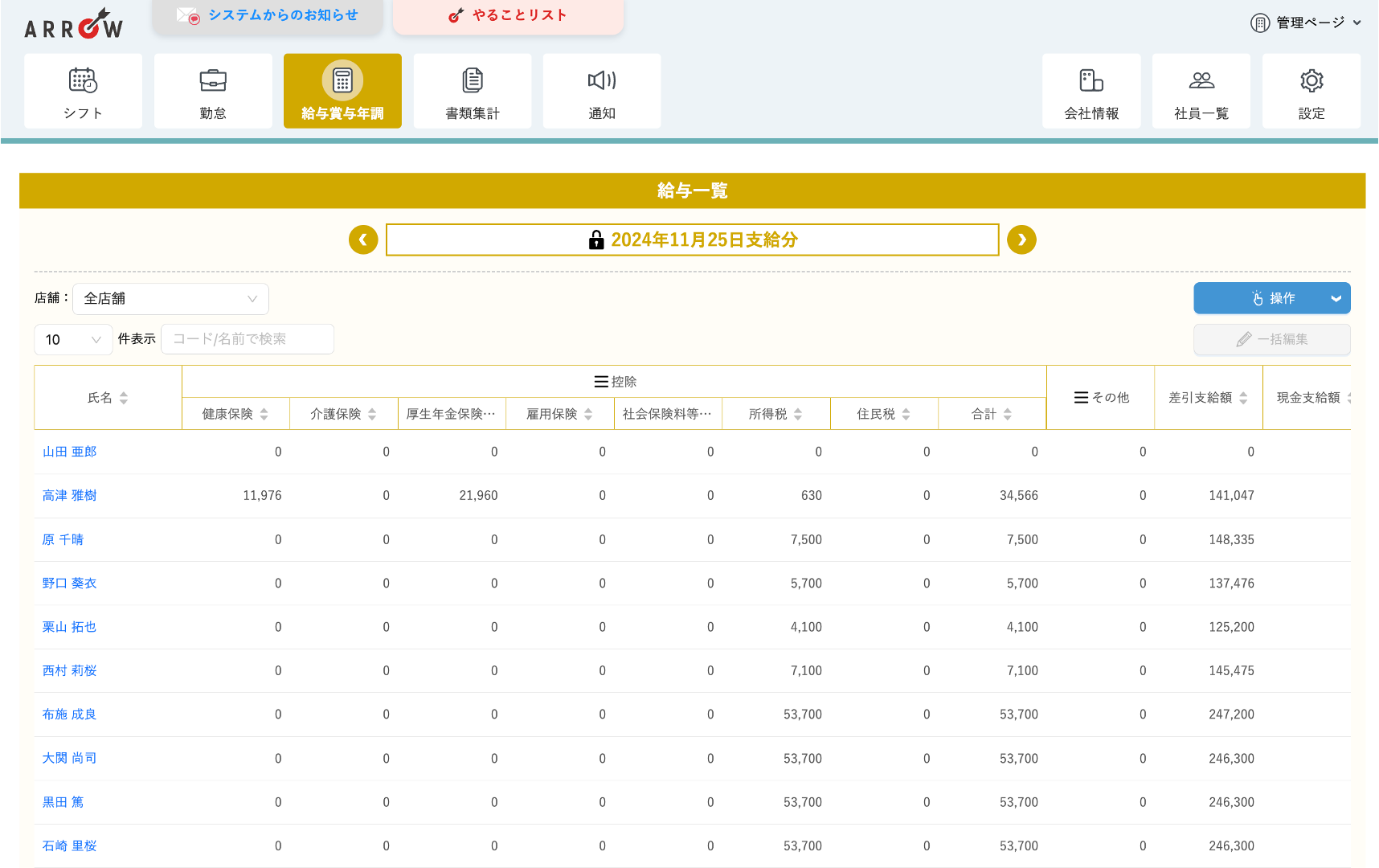1379x868 pixels.
Task: Expand the 全店舗 store dropdown
Action: click(x=170, y=299)
